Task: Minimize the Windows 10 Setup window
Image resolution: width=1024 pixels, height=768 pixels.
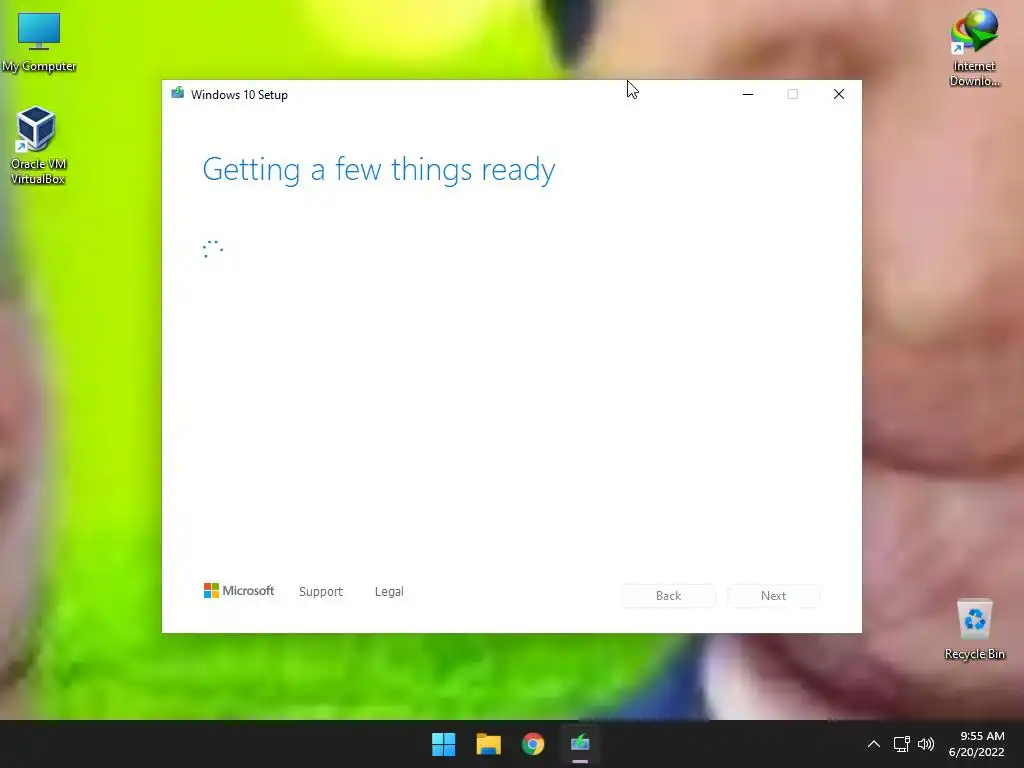Action: [x=748, y=94]
